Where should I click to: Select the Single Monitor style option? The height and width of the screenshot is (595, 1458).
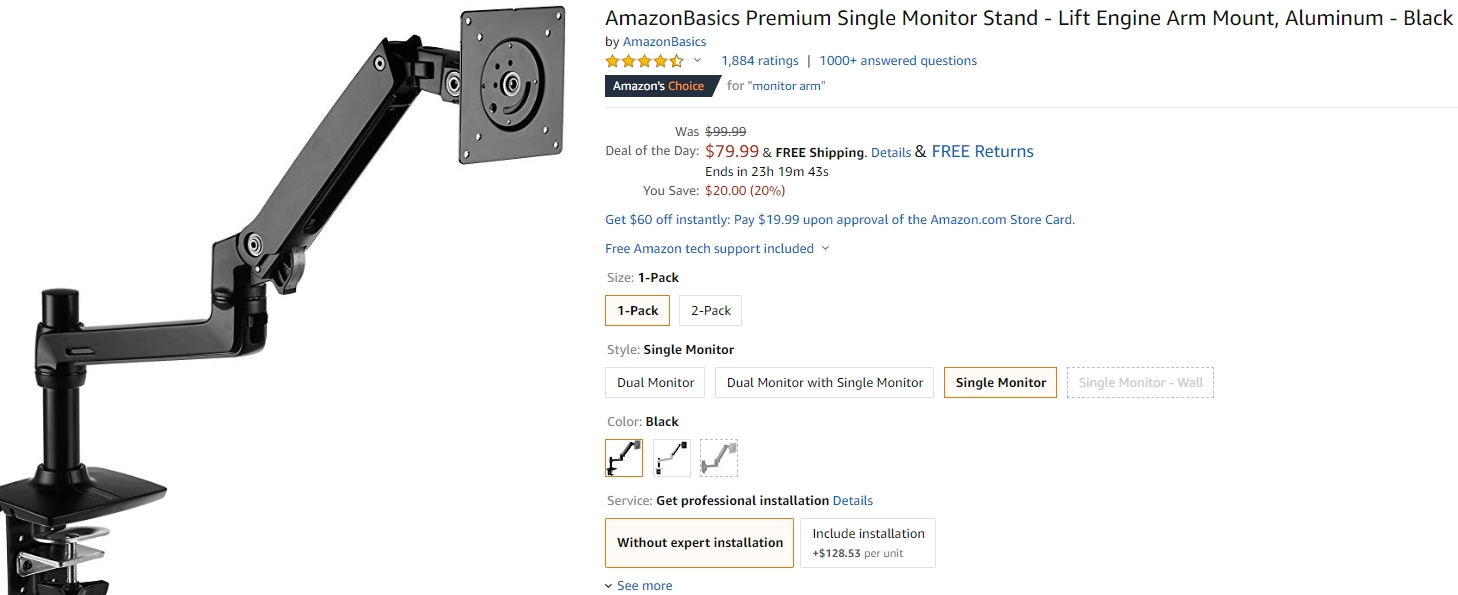[x=1000, y=383]
